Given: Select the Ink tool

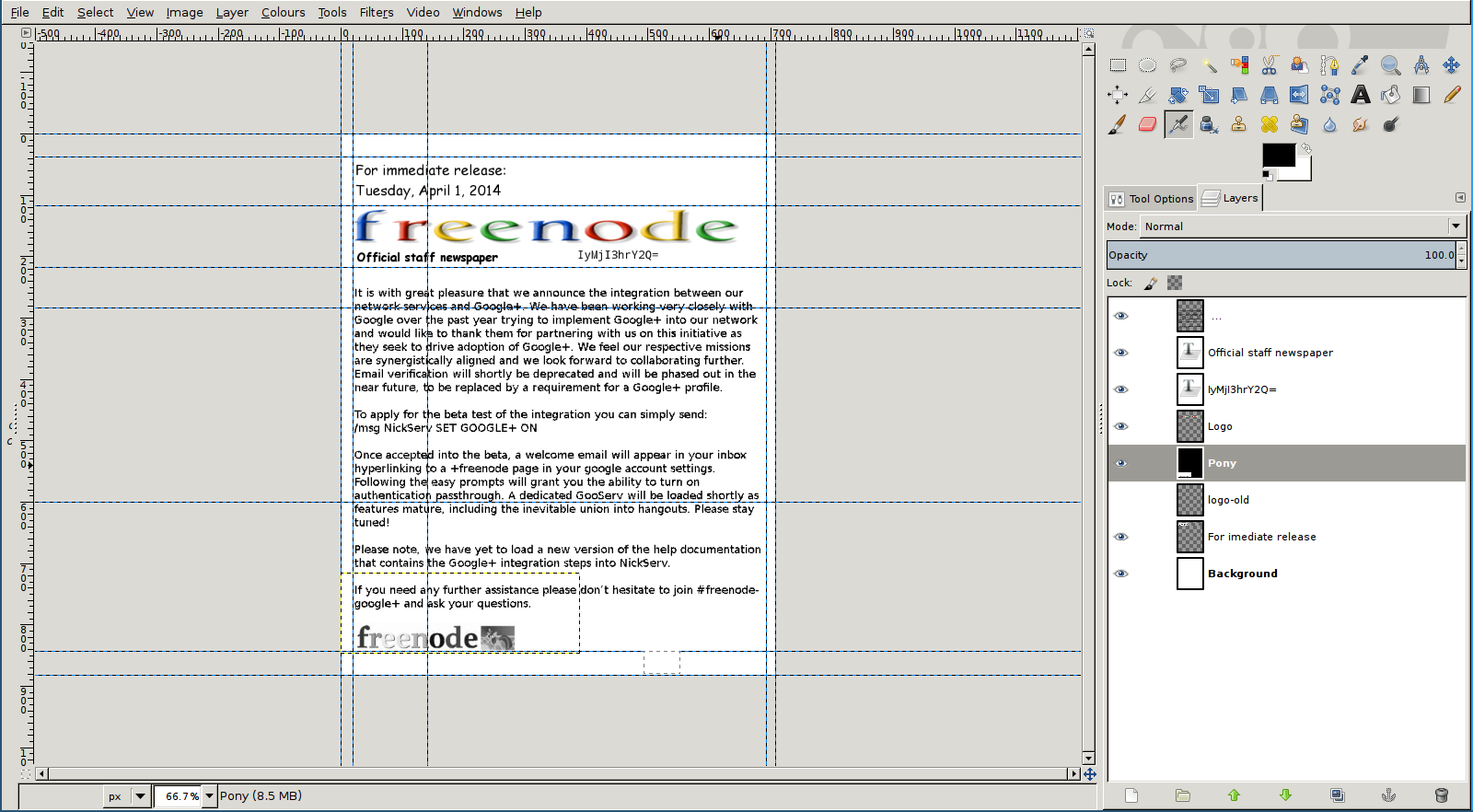Looking at the screenshot, I should coord(1209,124).
